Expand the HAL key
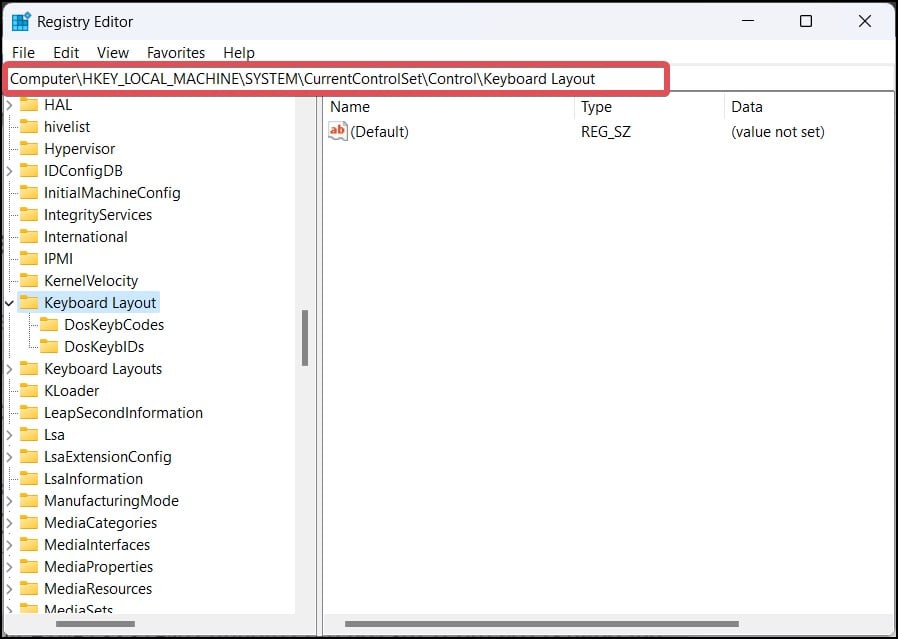898x639 pixels. coord(9,105)
